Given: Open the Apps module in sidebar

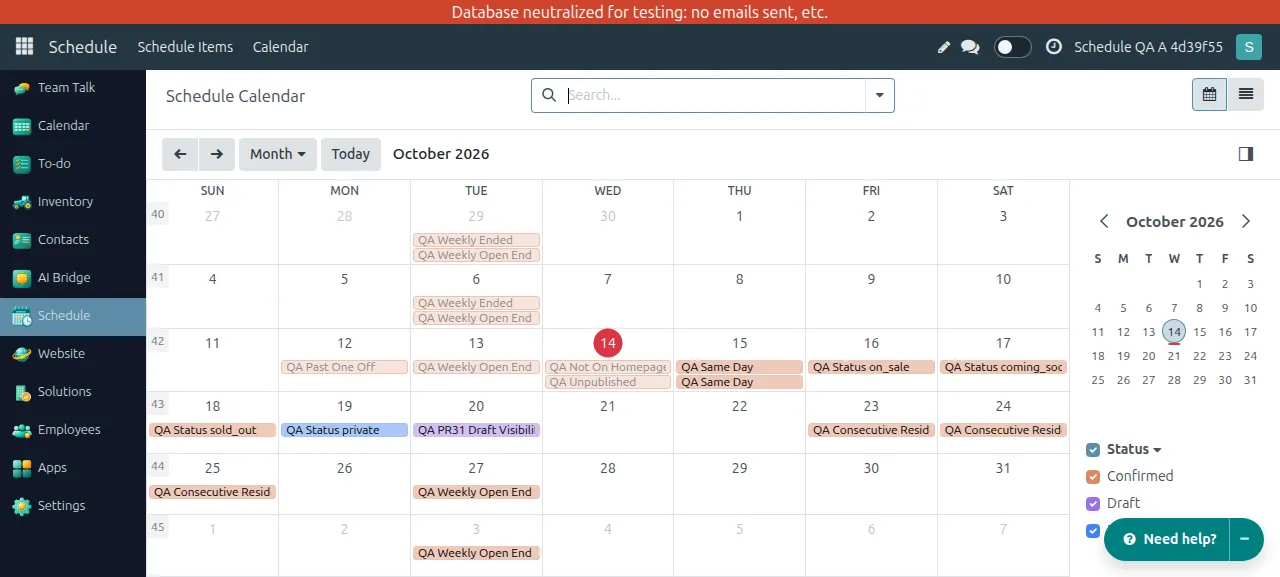Looking at the screenshot, I should 73,468.
